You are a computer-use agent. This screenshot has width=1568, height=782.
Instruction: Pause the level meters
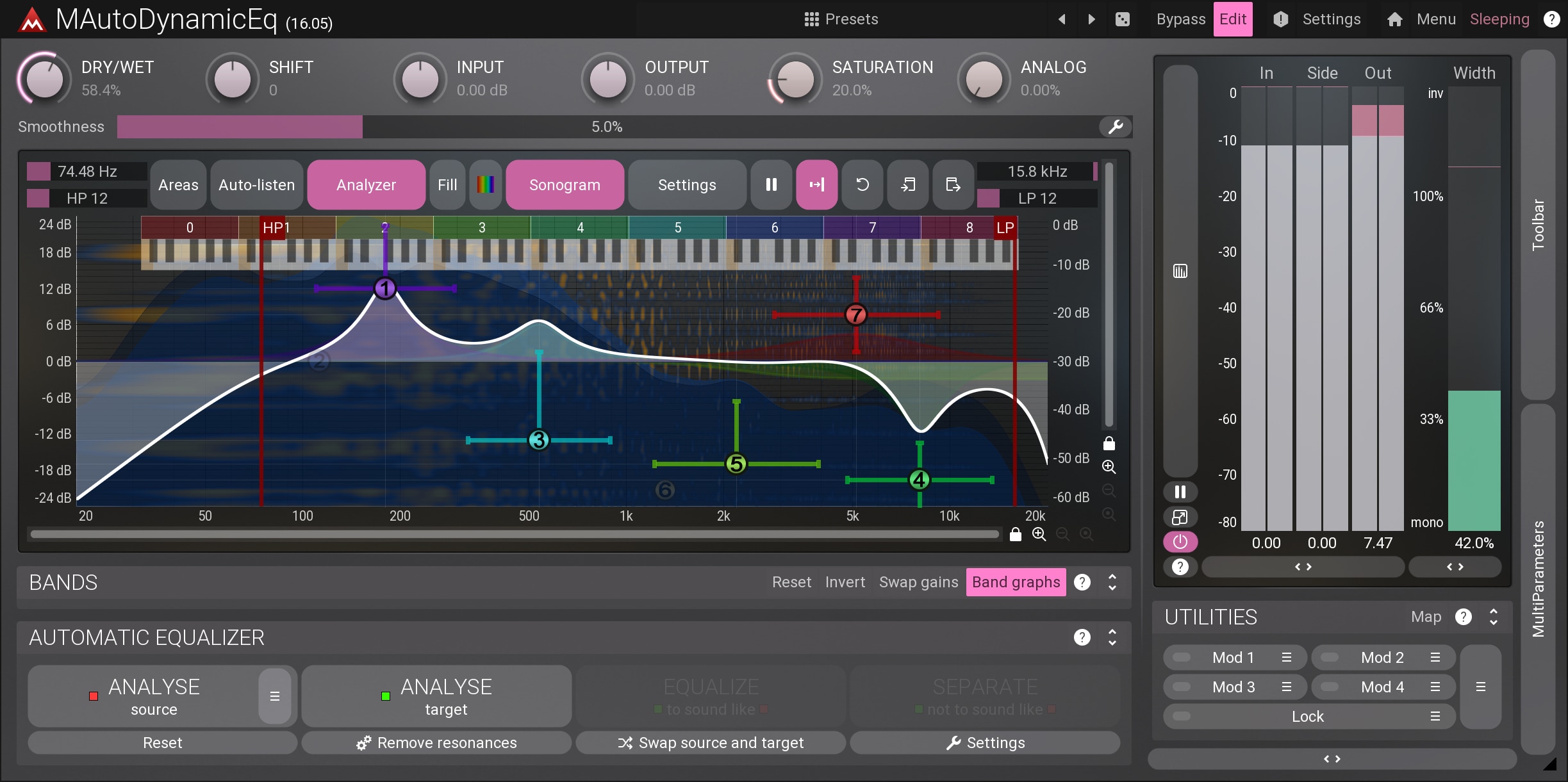[1180, 492]
